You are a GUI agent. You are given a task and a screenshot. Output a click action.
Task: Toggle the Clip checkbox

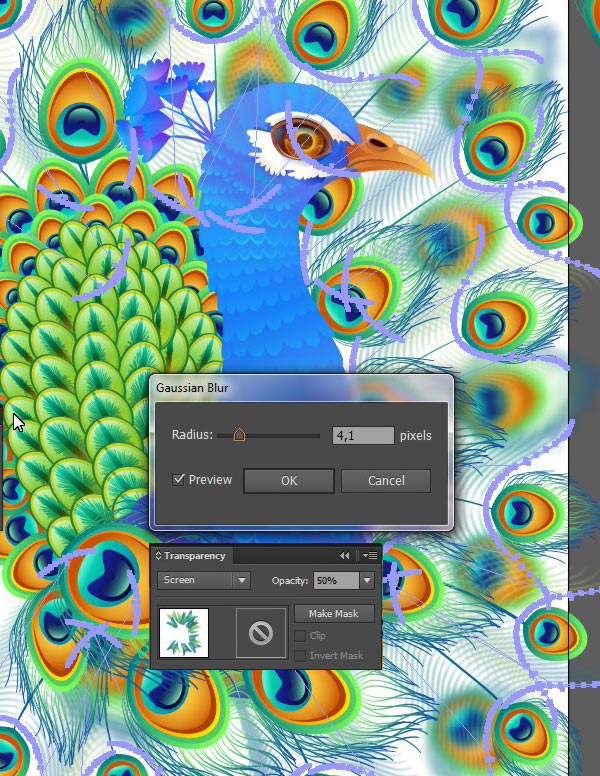[300, 635]
